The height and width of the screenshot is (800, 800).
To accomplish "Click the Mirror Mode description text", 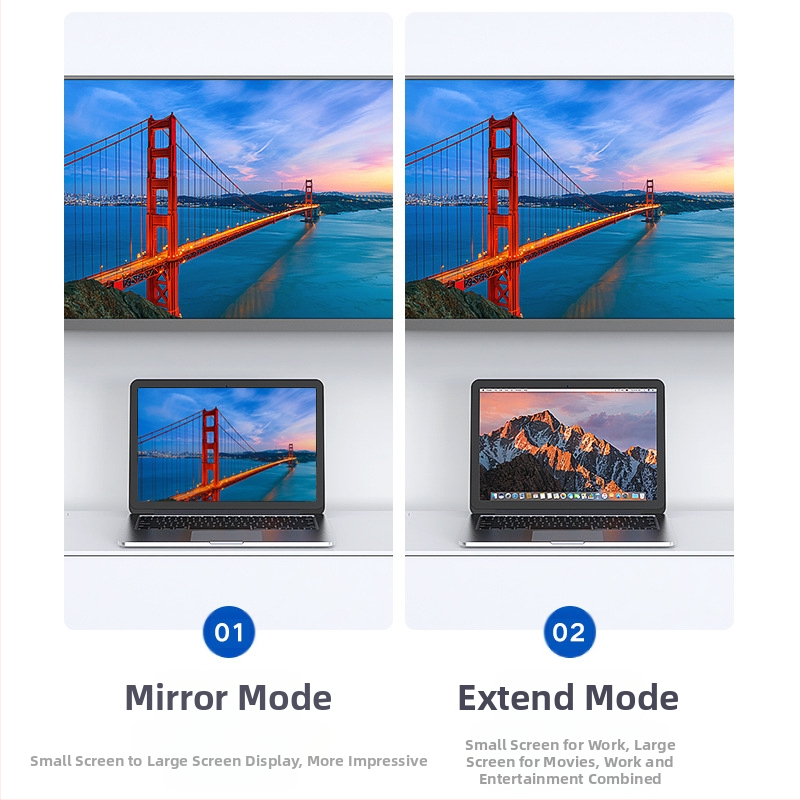I will [x=229, y=761].
